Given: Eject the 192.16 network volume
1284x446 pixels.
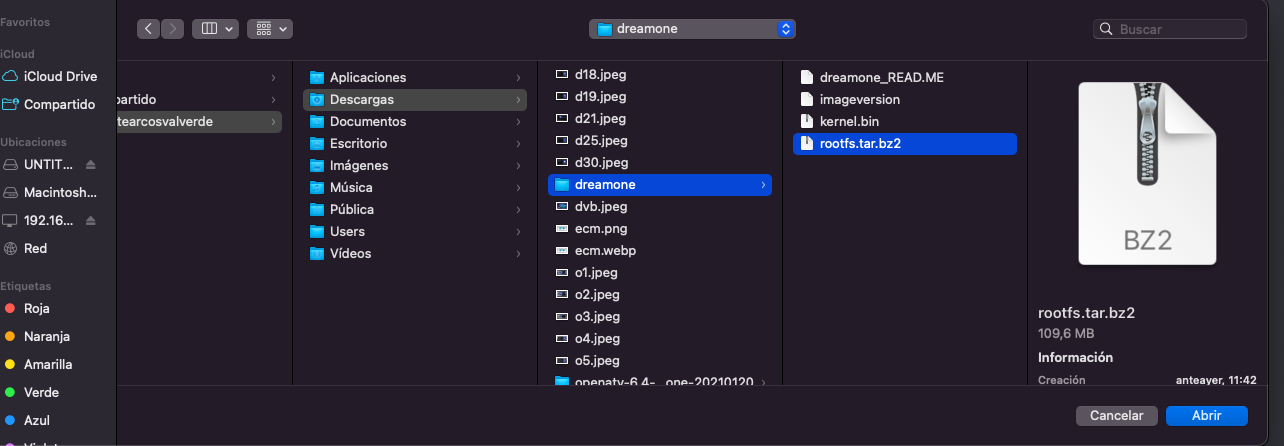Looking at the screenshot, I should pyautogui.click(x=91, y=220).
